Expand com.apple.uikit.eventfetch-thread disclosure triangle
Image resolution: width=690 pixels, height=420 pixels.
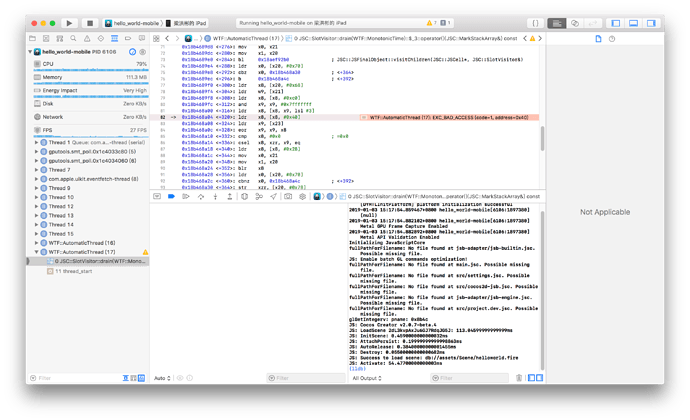pyautogui.click(x=36, y=179)
